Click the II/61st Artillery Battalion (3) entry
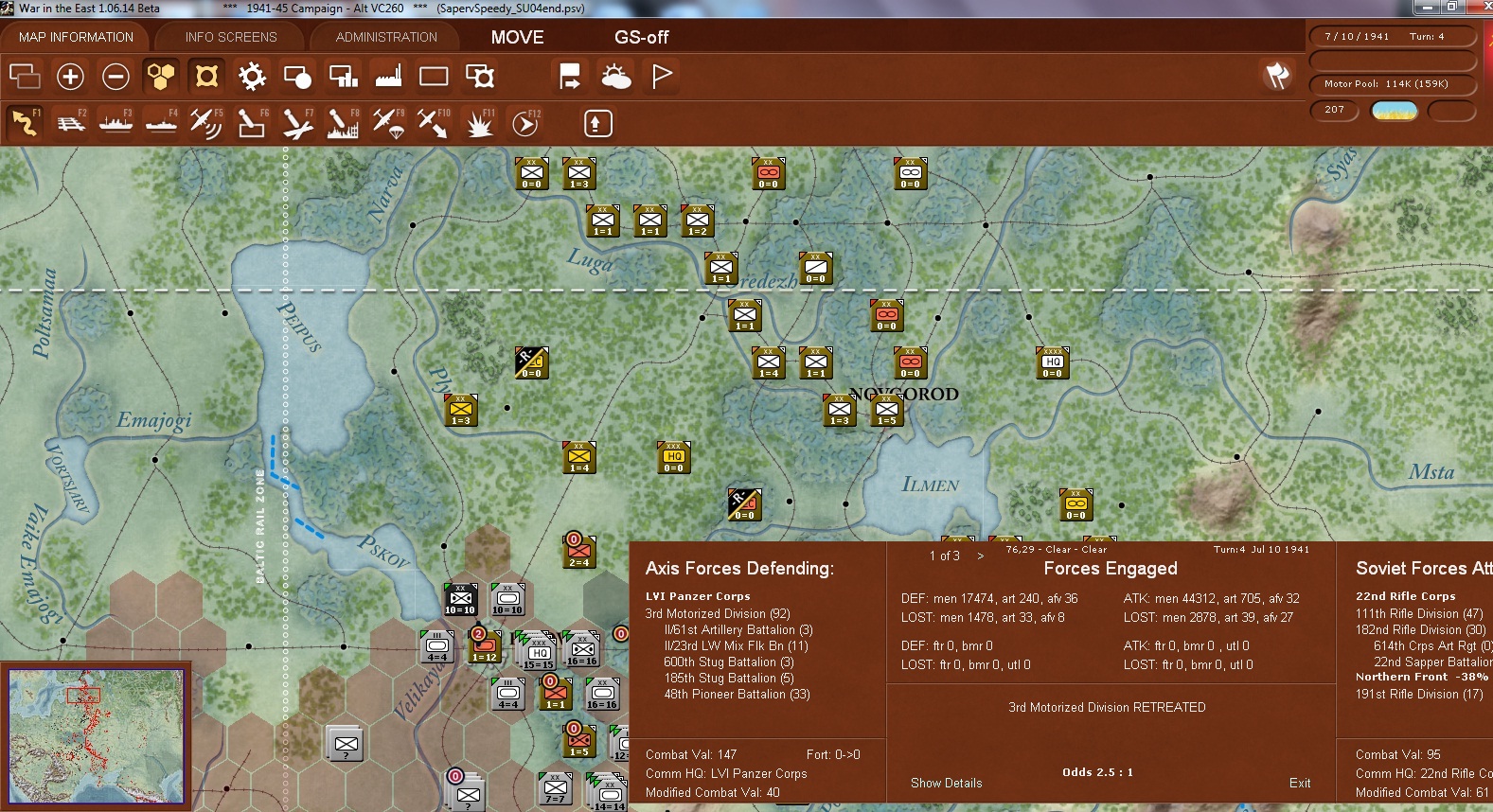This screenshot has width=1493, height=812. pos(738,629)
